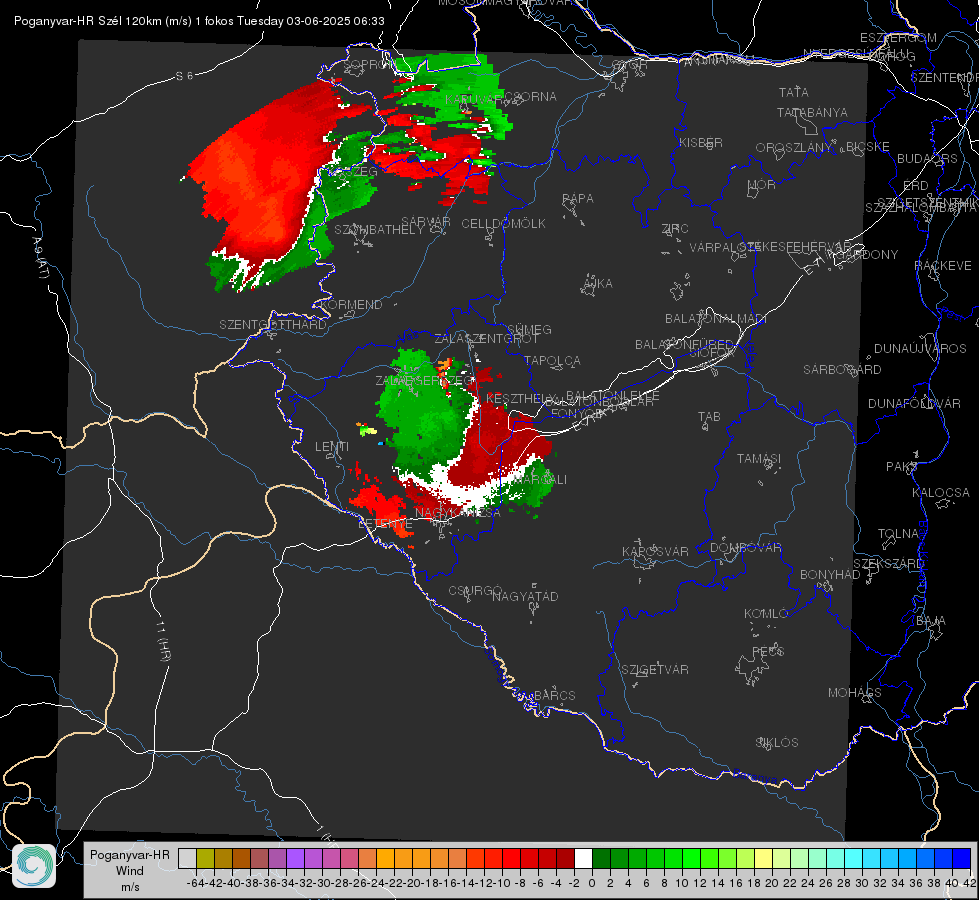Click the DOMBOVAR city label
The width and height of the screenshot is (979, 900).
pyautogui.click(x=745, y=548)
